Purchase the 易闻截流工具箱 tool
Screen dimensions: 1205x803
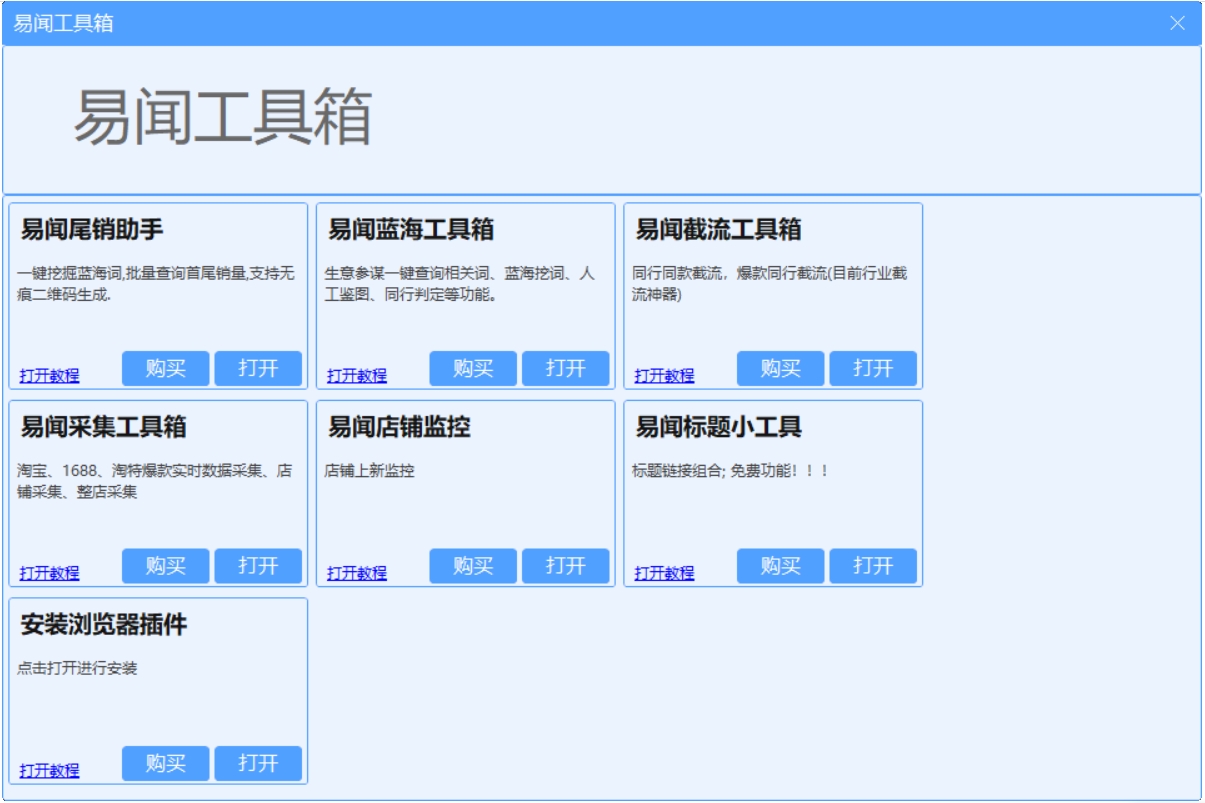pos(781,368)
